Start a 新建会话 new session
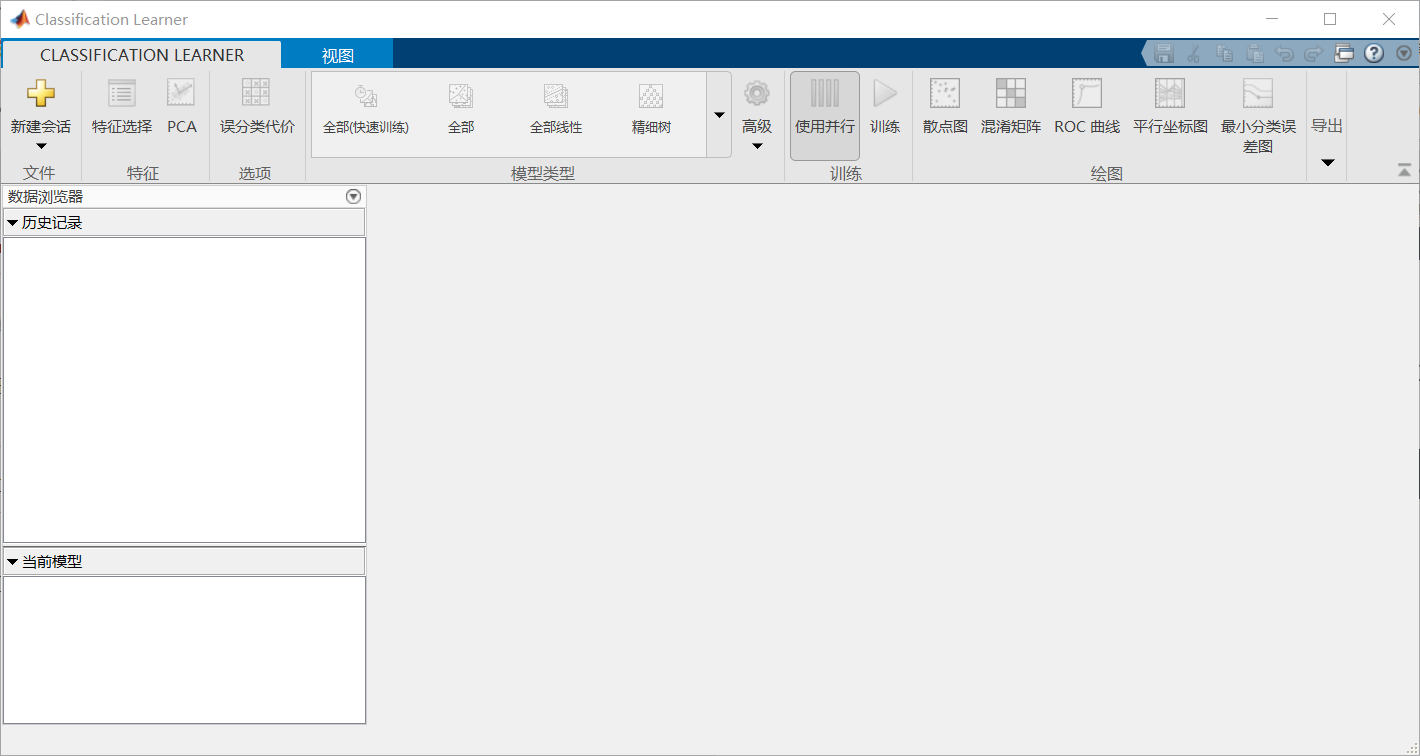 pyautogui.click(x=41, y=110)
